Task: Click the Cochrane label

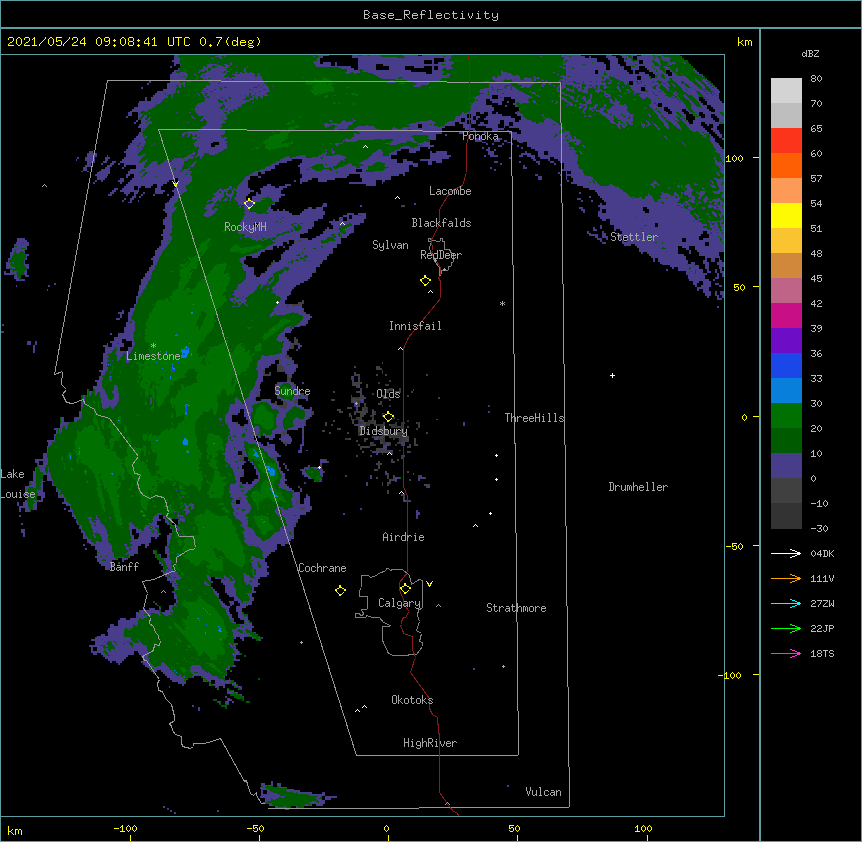Action: coord(322,568)
